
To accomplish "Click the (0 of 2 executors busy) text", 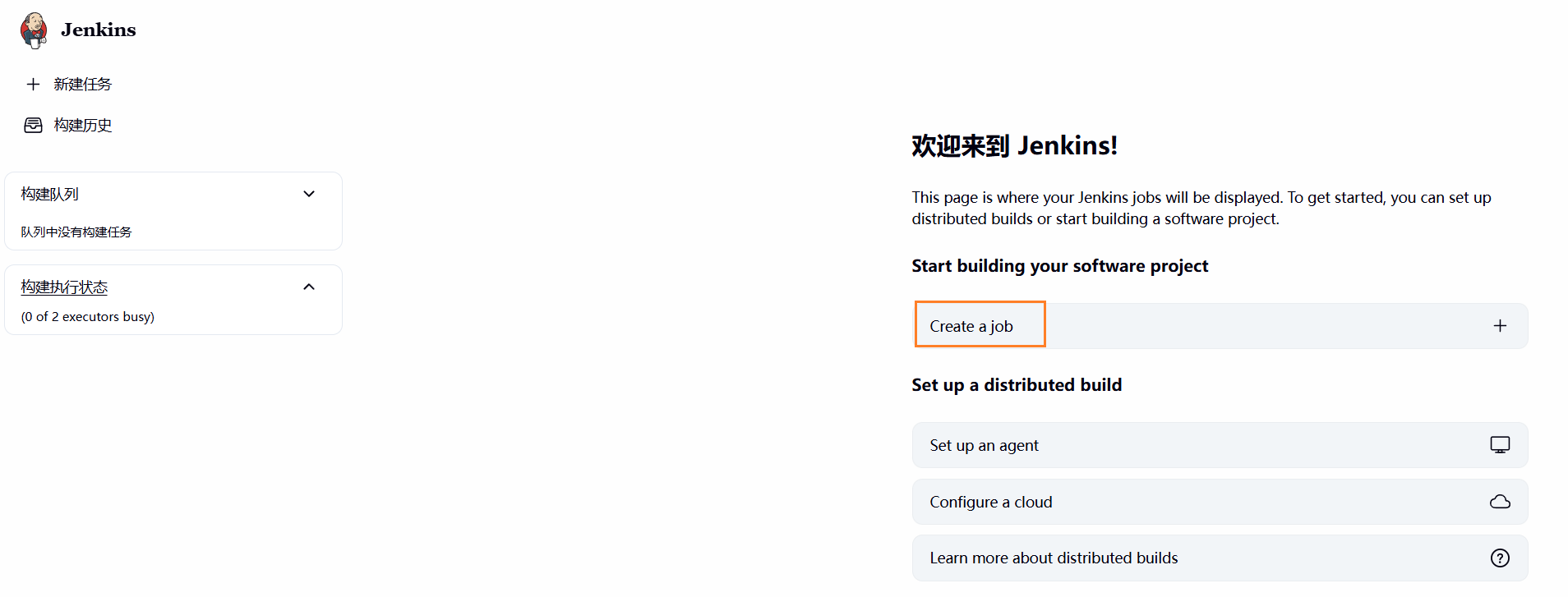I will pyautogui.click(x=88, y=316).
